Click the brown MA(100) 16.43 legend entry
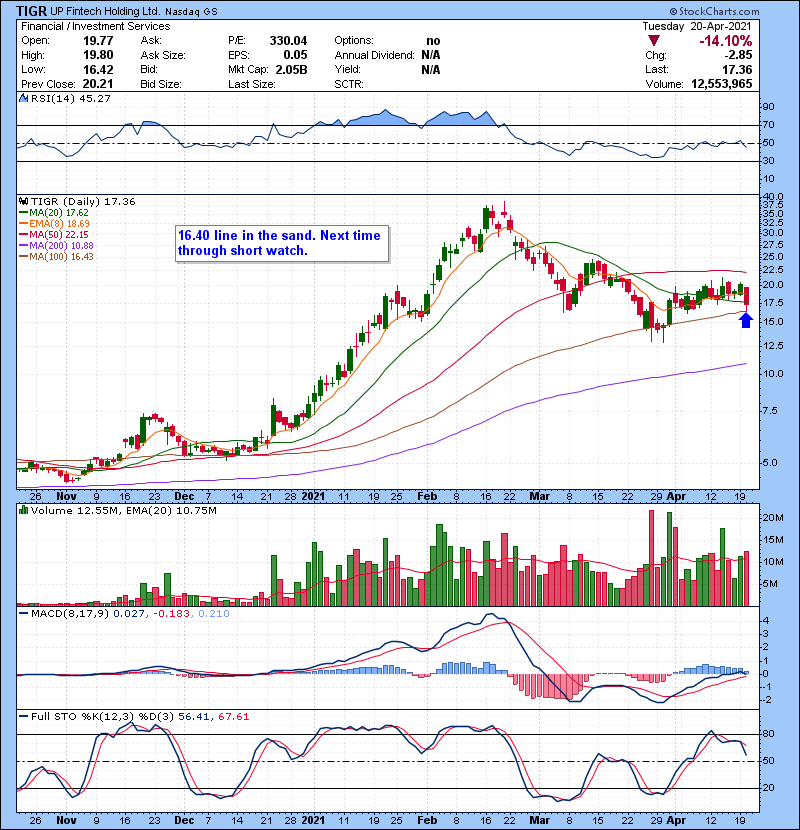Screen dimensions: 800x830 [56, 257]
